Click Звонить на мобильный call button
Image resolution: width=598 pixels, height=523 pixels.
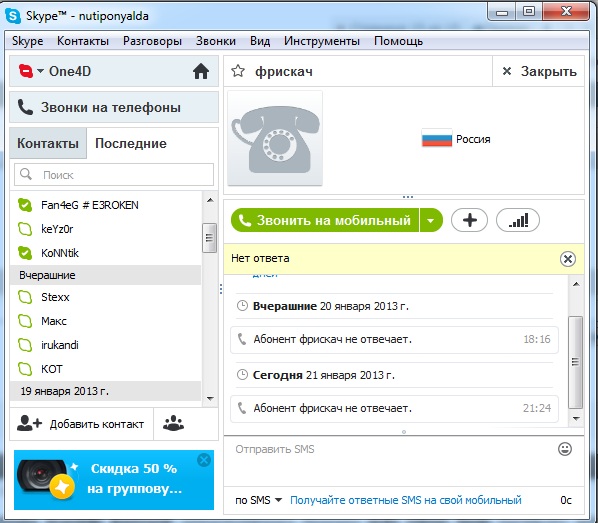[x=325, y=220]
